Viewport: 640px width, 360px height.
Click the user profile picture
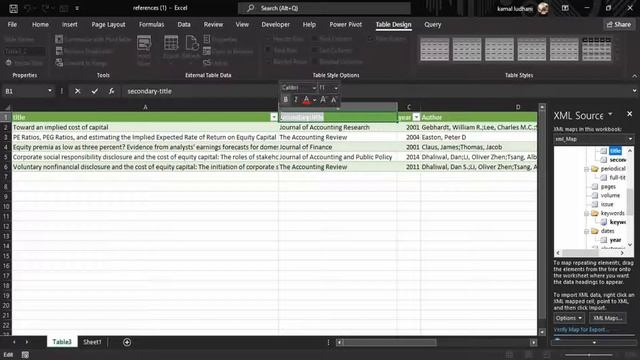point(543,8)
